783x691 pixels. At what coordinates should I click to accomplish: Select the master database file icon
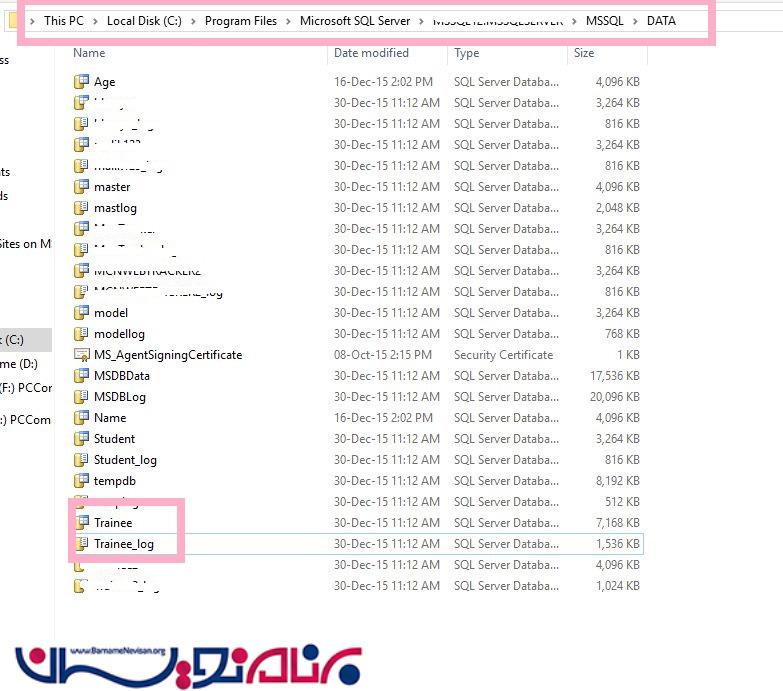[81, 187]
